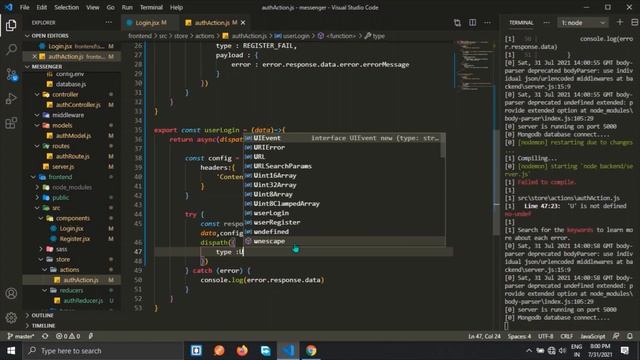Click the feedback icon in status bar

point(616,336)
